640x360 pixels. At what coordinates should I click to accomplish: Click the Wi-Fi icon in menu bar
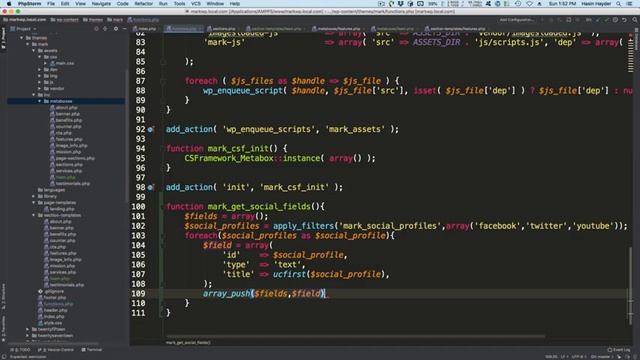pos(529,4)
